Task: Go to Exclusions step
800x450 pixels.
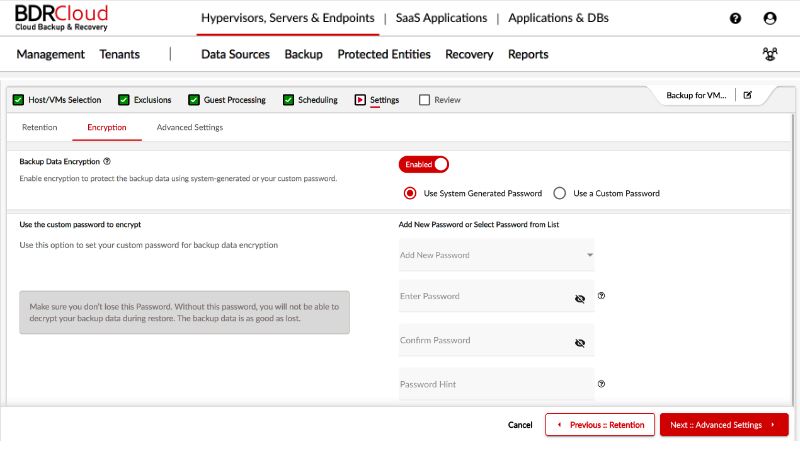Action: (144, 100)
